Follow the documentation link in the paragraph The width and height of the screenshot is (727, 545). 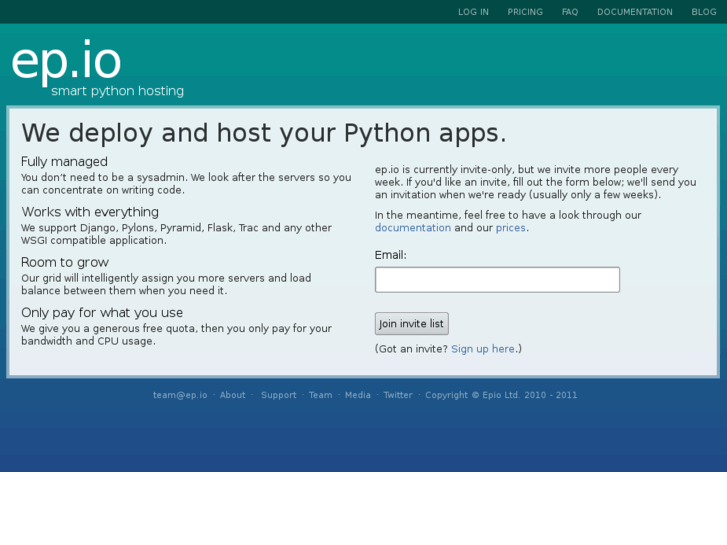413,228
